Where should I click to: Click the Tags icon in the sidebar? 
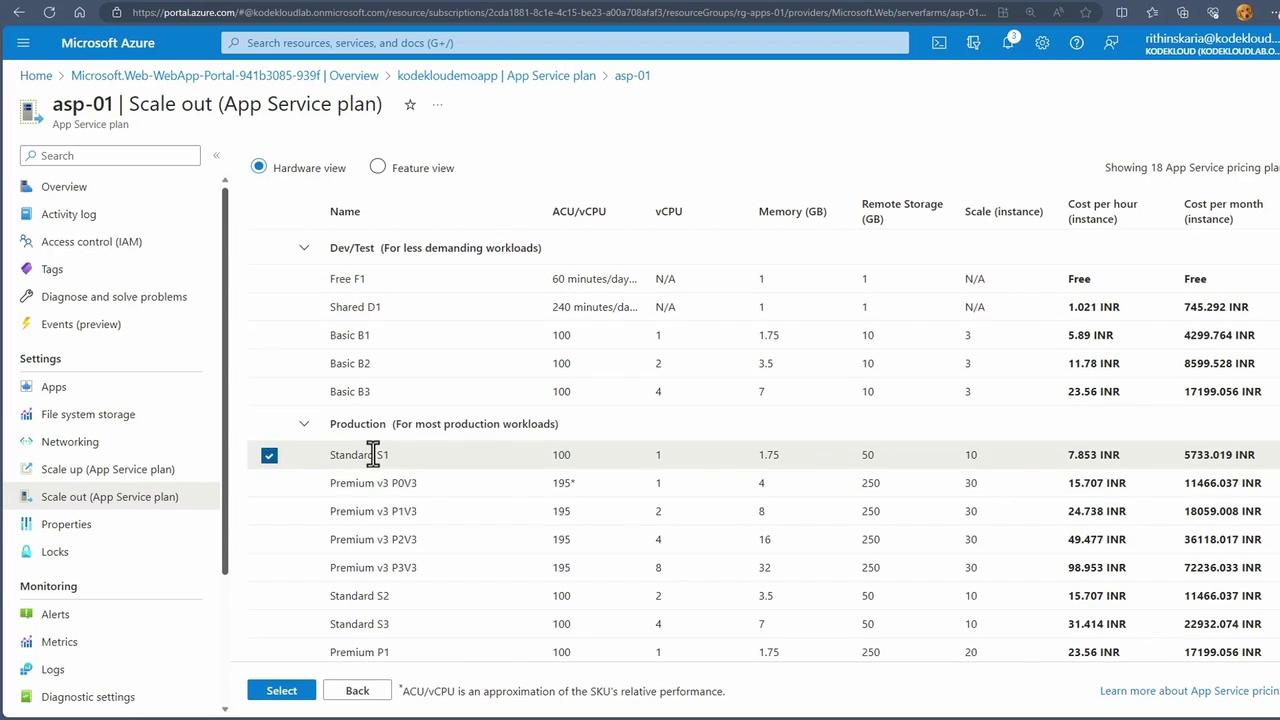[27, 269]
